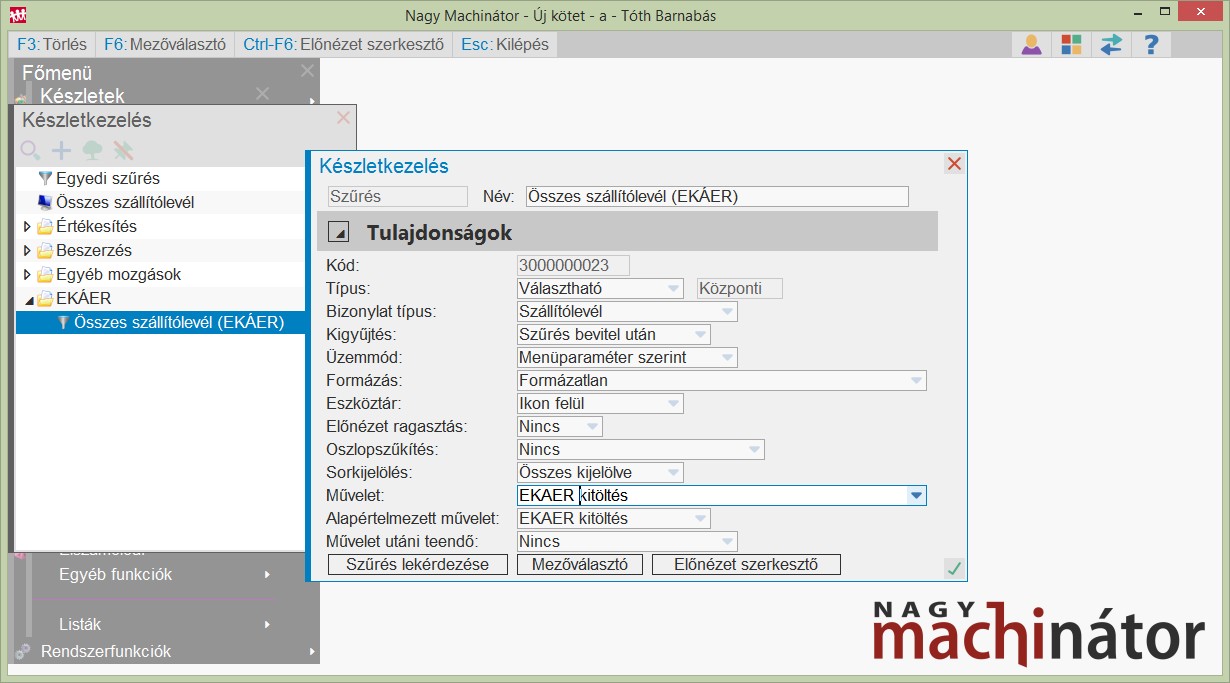This screenshot has height=683, width=1230.
Task: Click the green tree icon in Készletkezelés panel
Action: click(92, 150)
